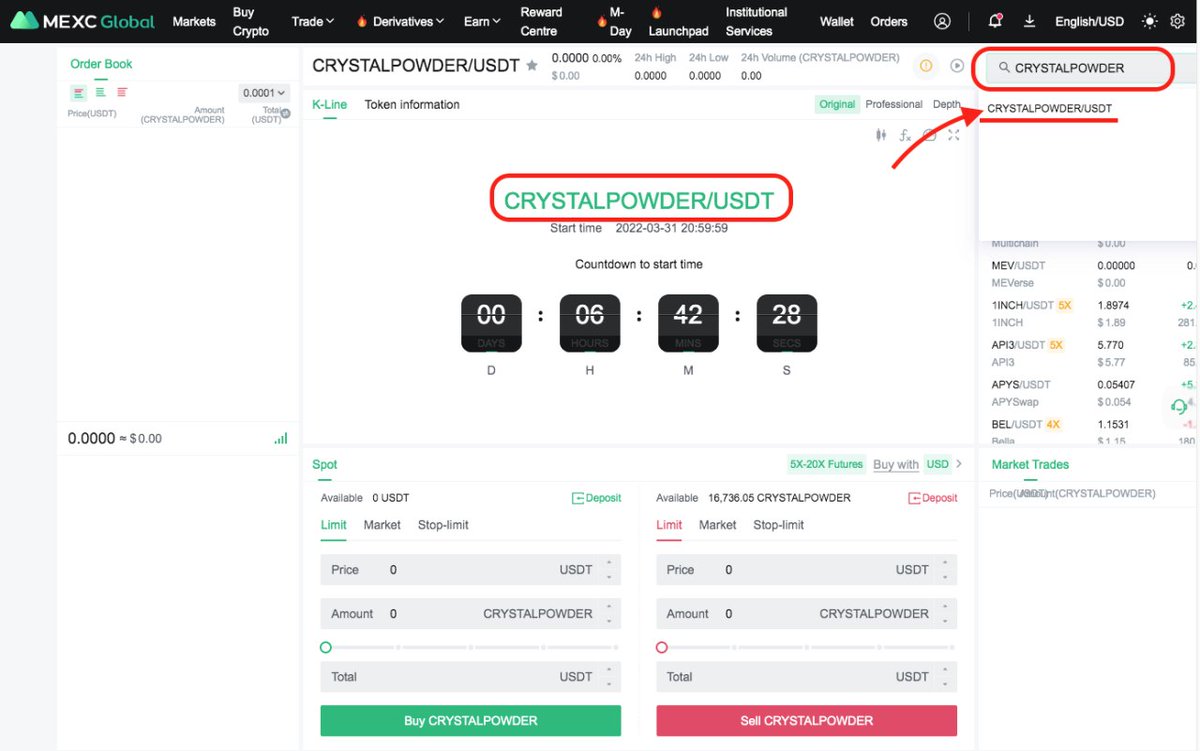Switch theme with the sun icon
Image resolution: width=1200 pixels, height=751 pixels.
coord(1150,21)
